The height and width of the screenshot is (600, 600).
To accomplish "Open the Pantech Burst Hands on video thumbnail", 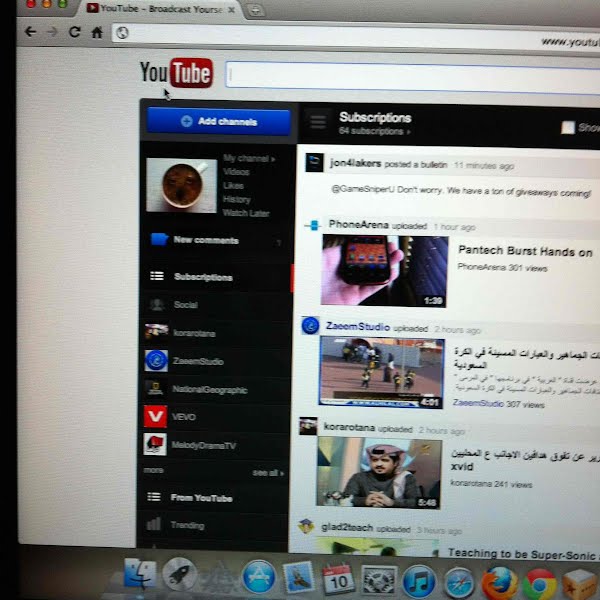I will tap(384, 270).
